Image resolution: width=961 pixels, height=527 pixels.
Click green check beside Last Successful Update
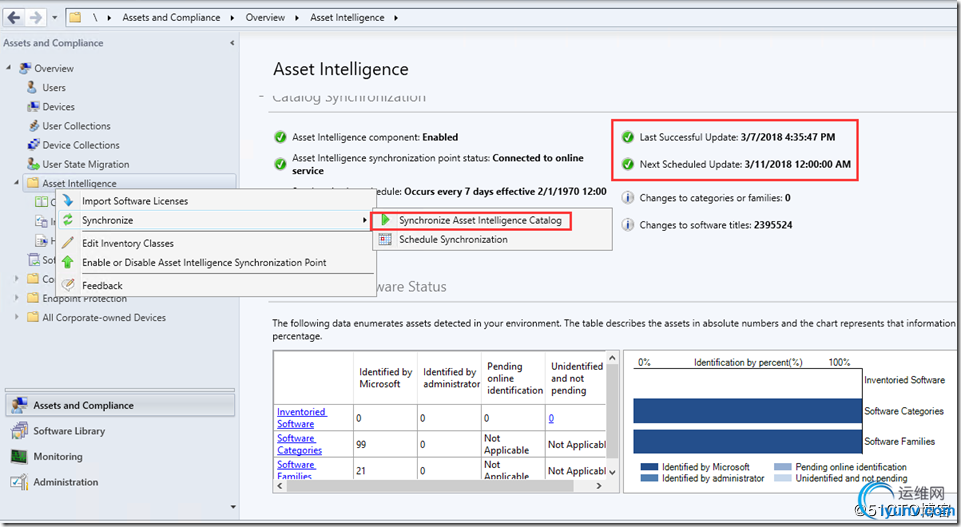pos(628,137)
